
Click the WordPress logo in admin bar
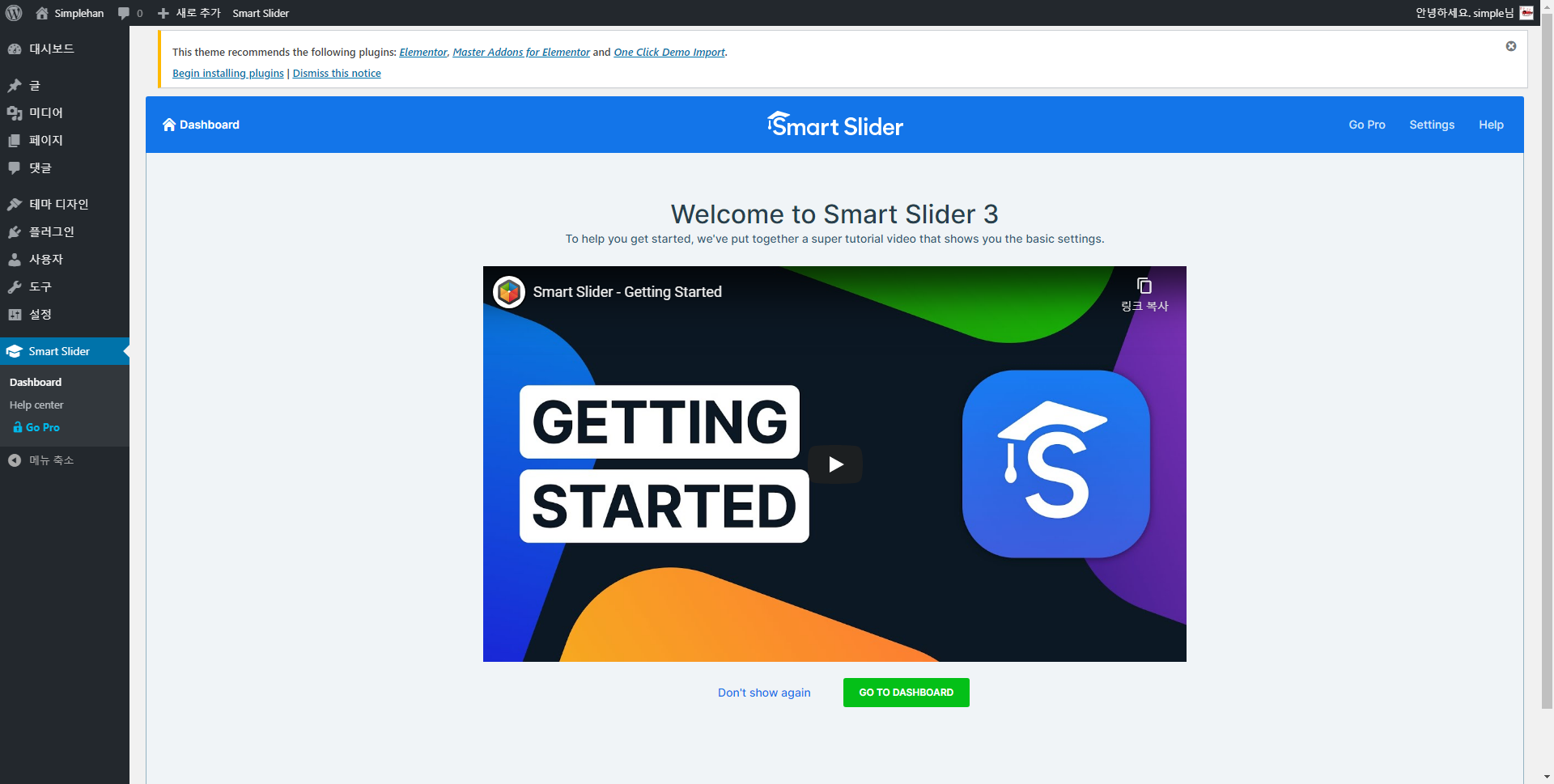14,13
